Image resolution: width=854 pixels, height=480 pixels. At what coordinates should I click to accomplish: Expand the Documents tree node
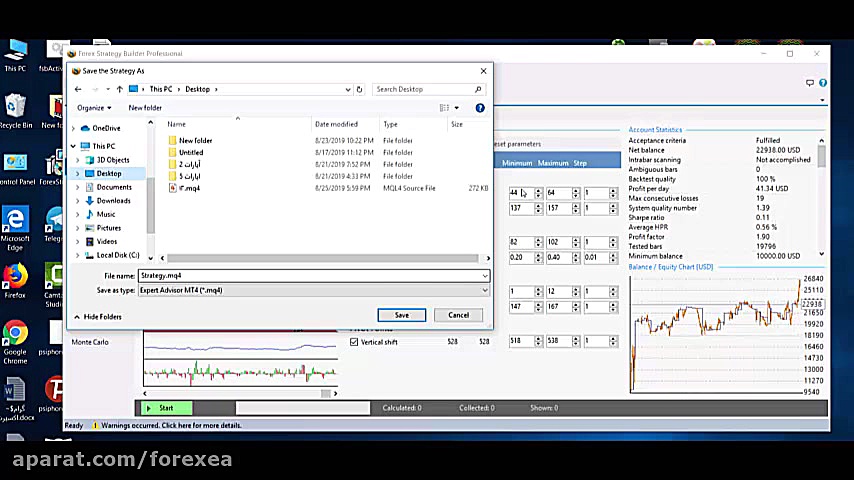(x=77, y=187)
